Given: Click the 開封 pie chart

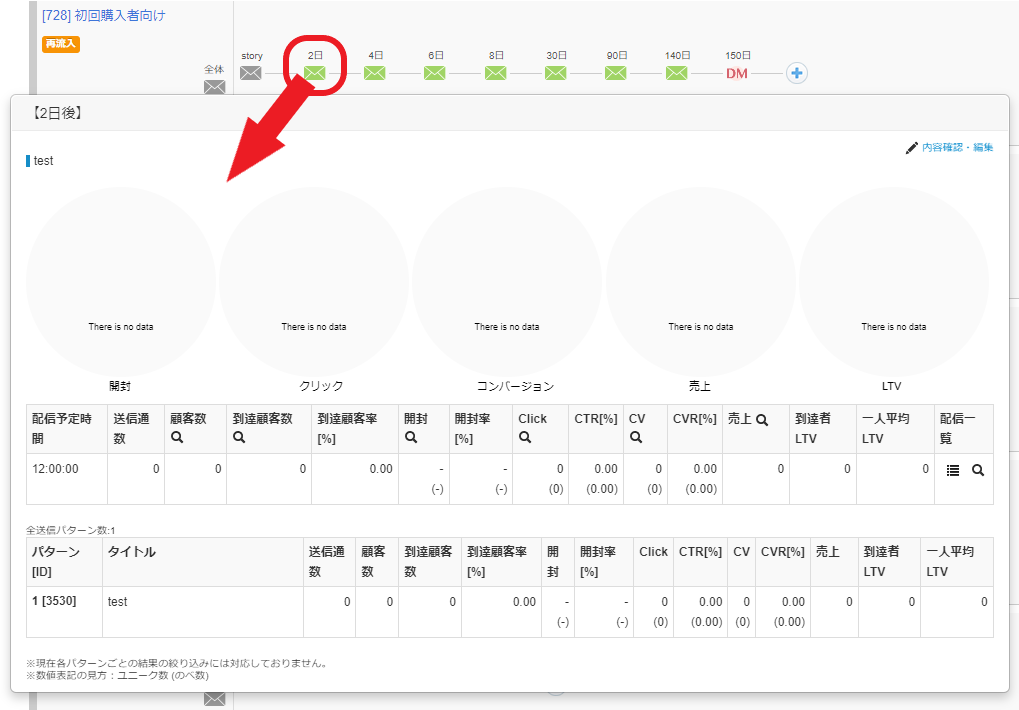Looking at the screenshot, I should (x=120, y=281).
